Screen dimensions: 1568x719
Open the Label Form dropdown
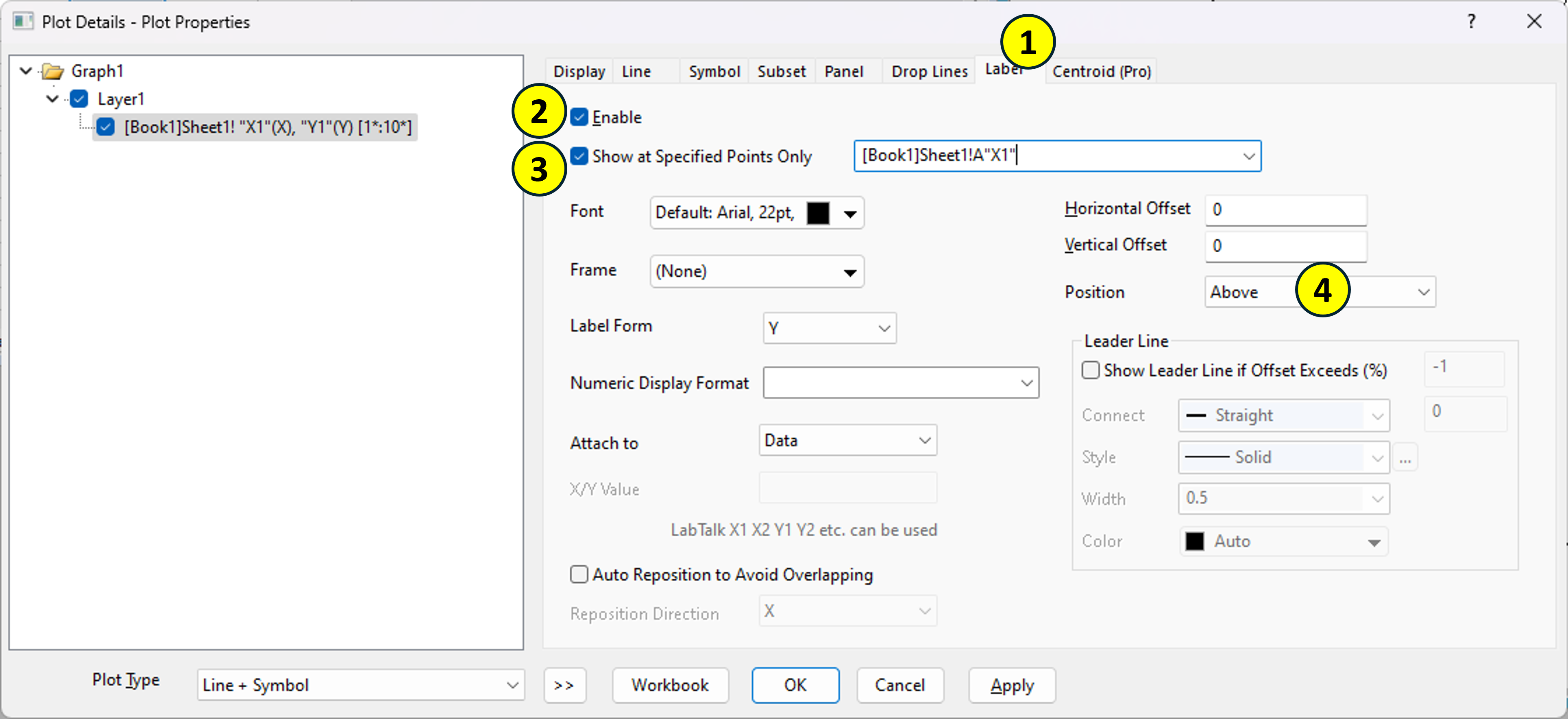click(x=829, y=328)
